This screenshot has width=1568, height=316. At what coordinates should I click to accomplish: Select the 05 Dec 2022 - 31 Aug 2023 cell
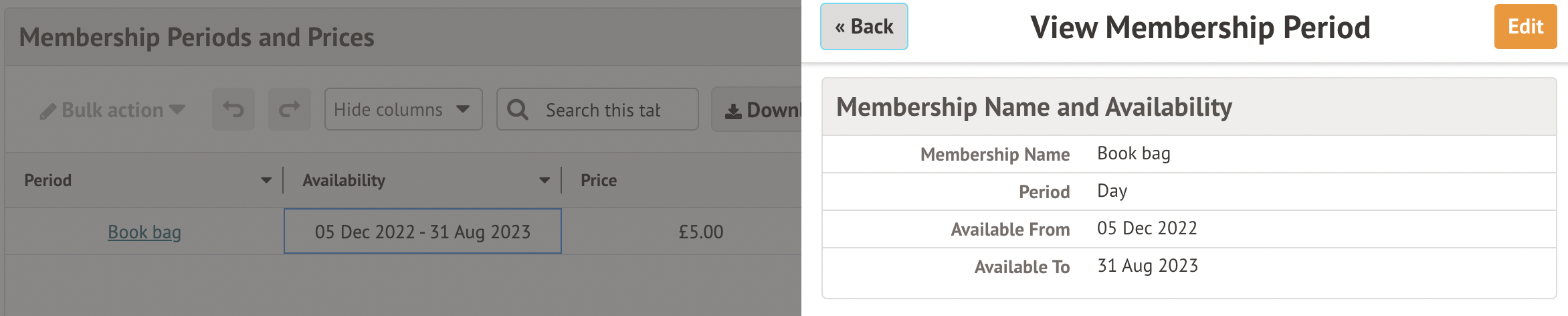tap(423, 232)
